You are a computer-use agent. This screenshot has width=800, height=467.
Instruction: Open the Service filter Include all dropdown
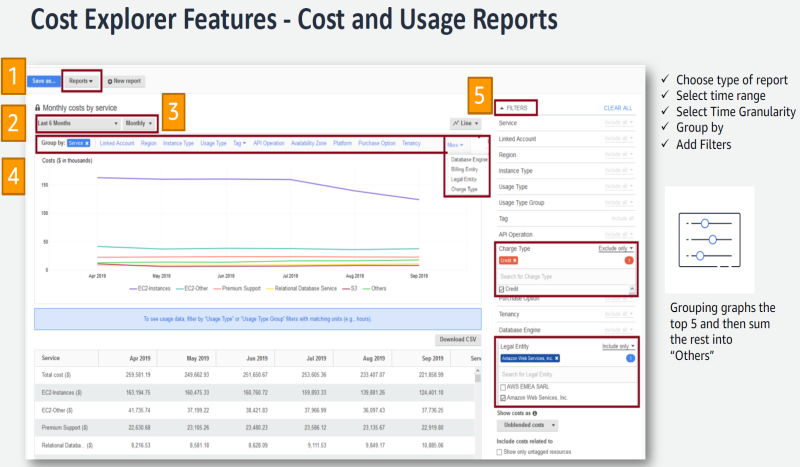tap(619, 122)
